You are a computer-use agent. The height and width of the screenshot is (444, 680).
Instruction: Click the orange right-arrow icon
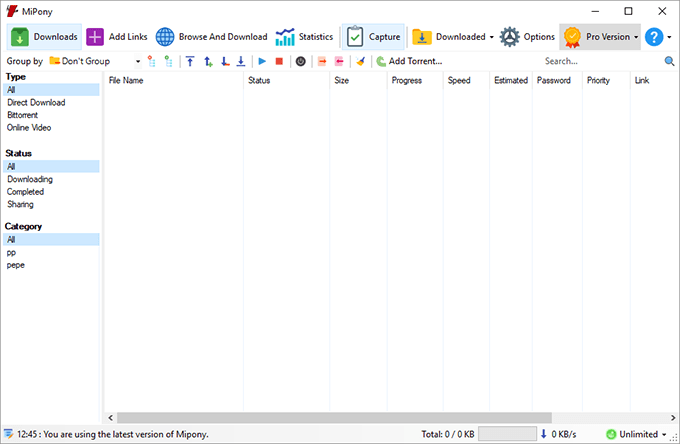[x=322, y=61]
